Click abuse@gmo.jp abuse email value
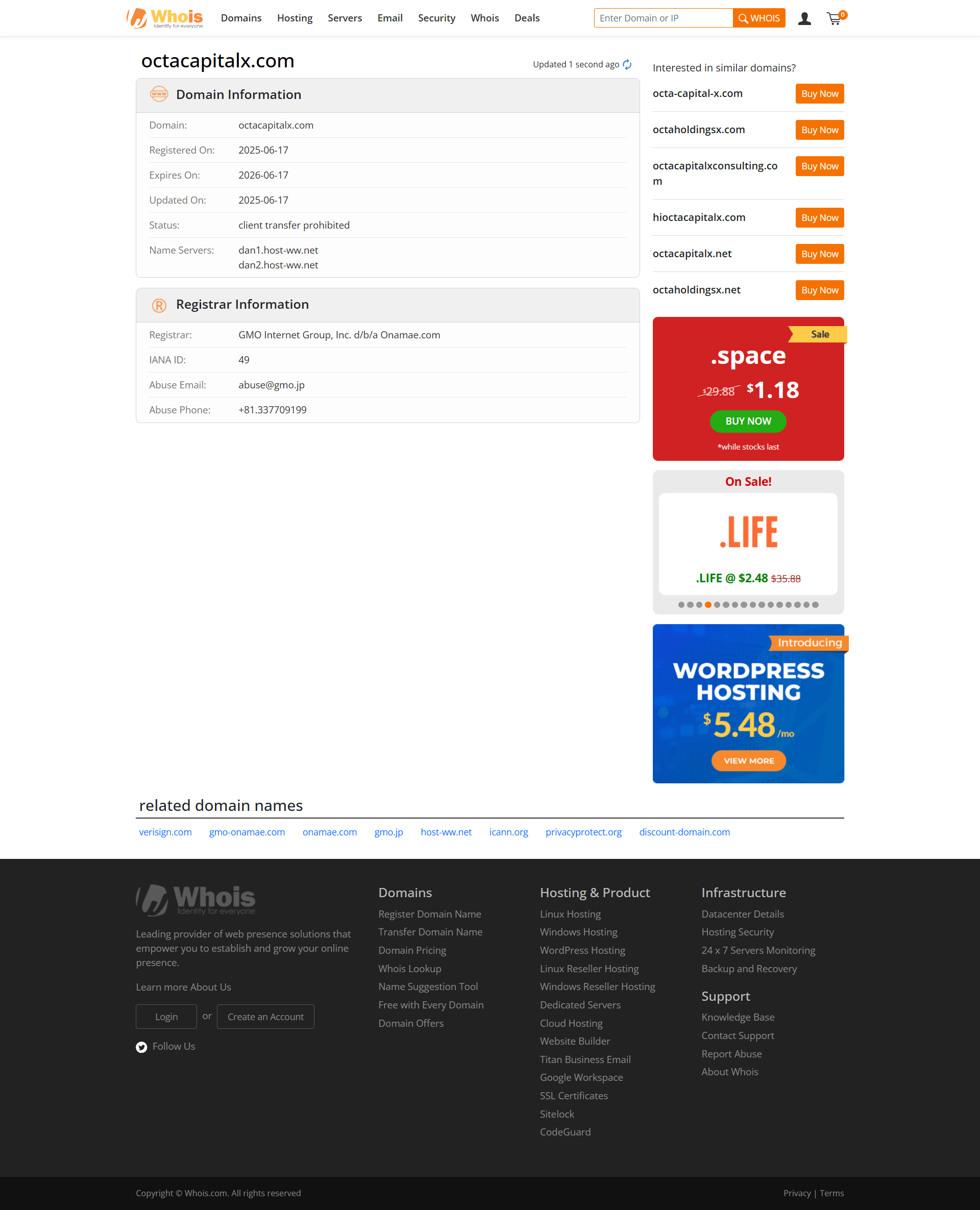The width and height of the screenshot is (980, 1210). tap(272, 385)
